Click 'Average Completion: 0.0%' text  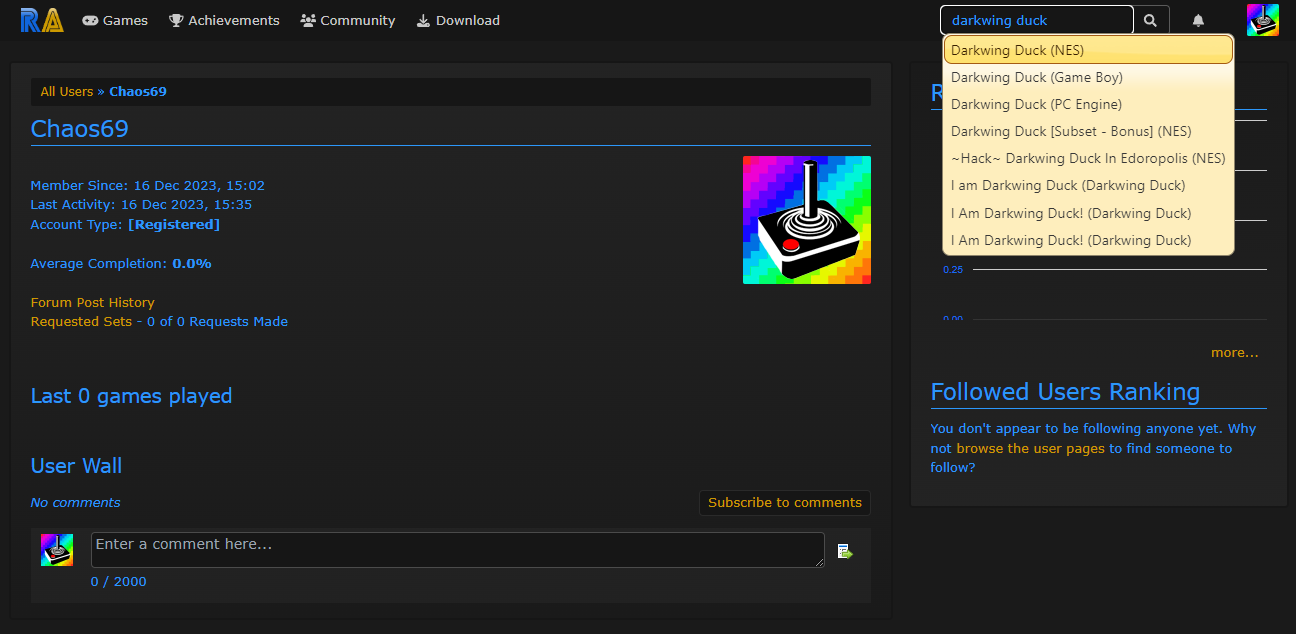point(121,264)
